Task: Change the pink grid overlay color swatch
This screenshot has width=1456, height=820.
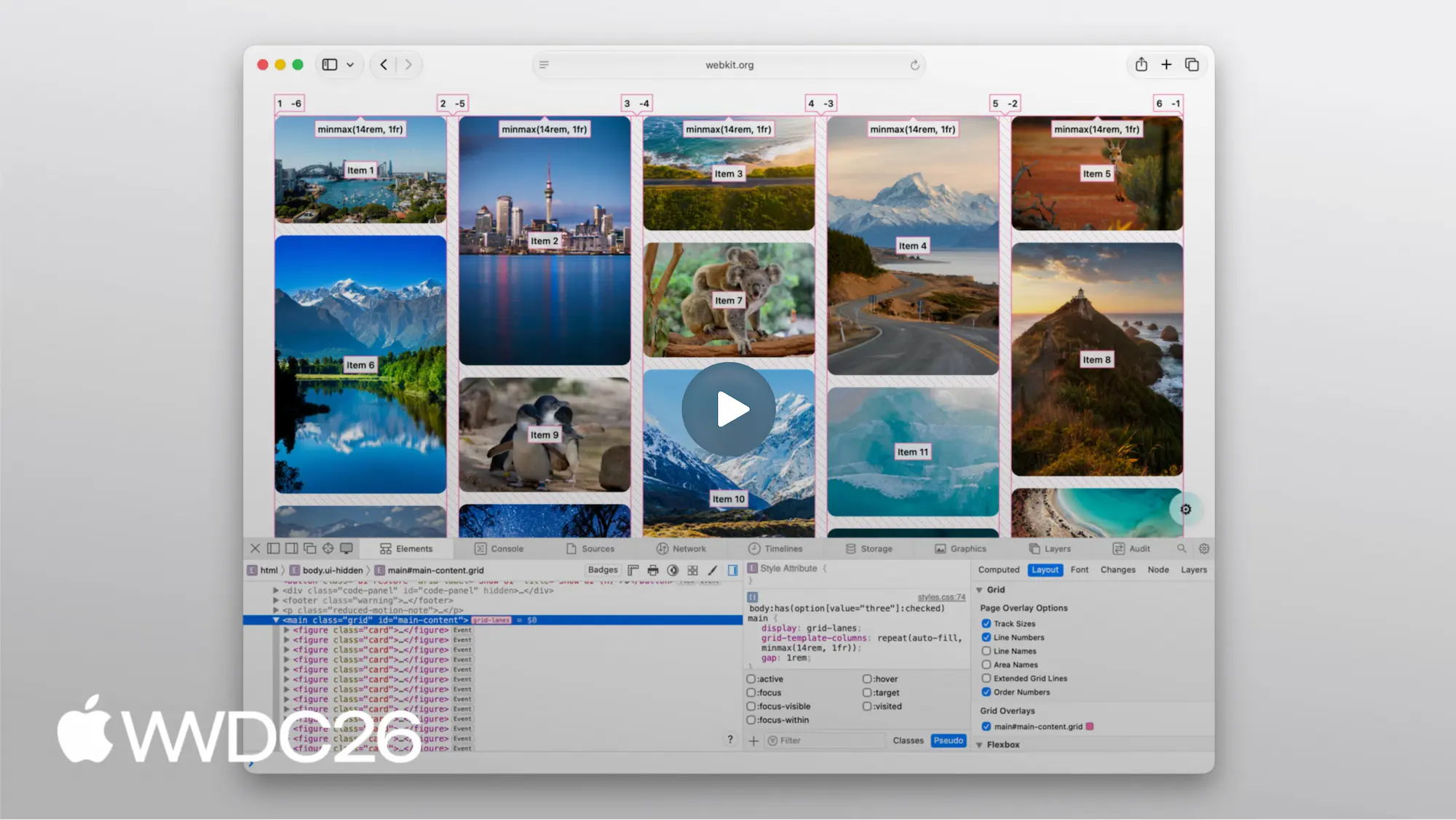Action: [x=1090, y=726]
